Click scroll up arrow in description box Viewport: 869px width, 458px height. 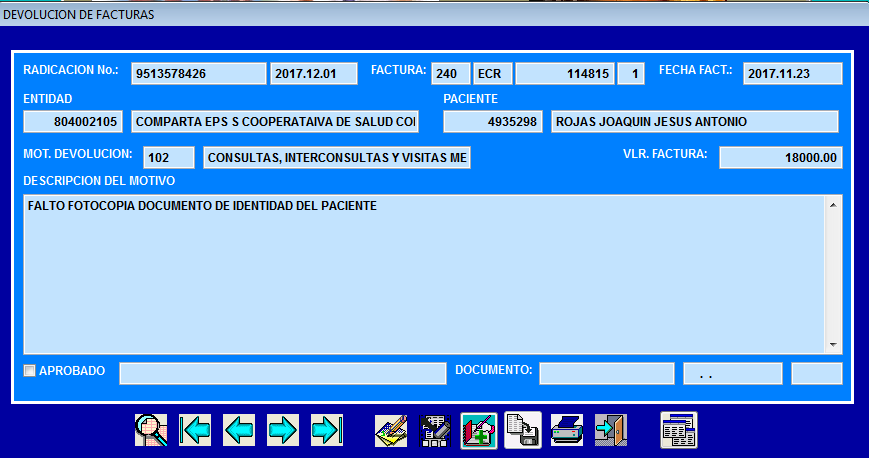833,205
